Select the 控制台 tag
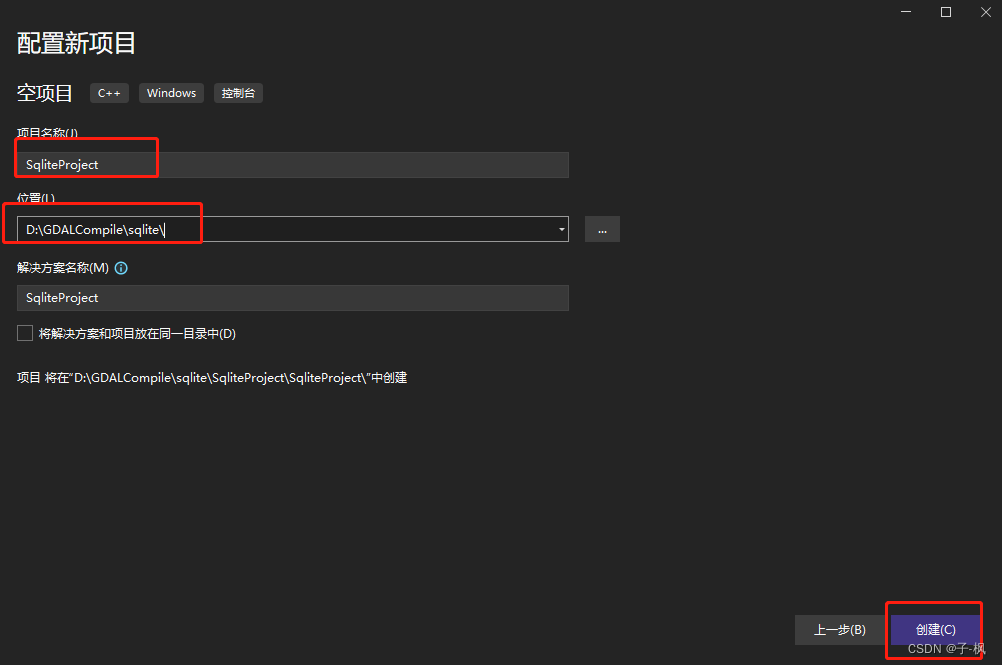Viewport: 1002px width, 665px height. 238,92
